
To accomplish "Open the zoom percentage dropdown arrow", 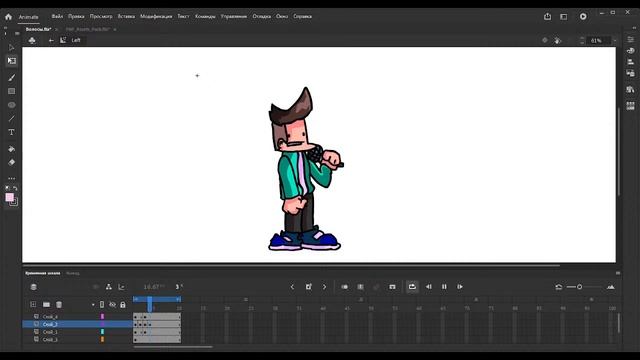I will click(615, 40).
